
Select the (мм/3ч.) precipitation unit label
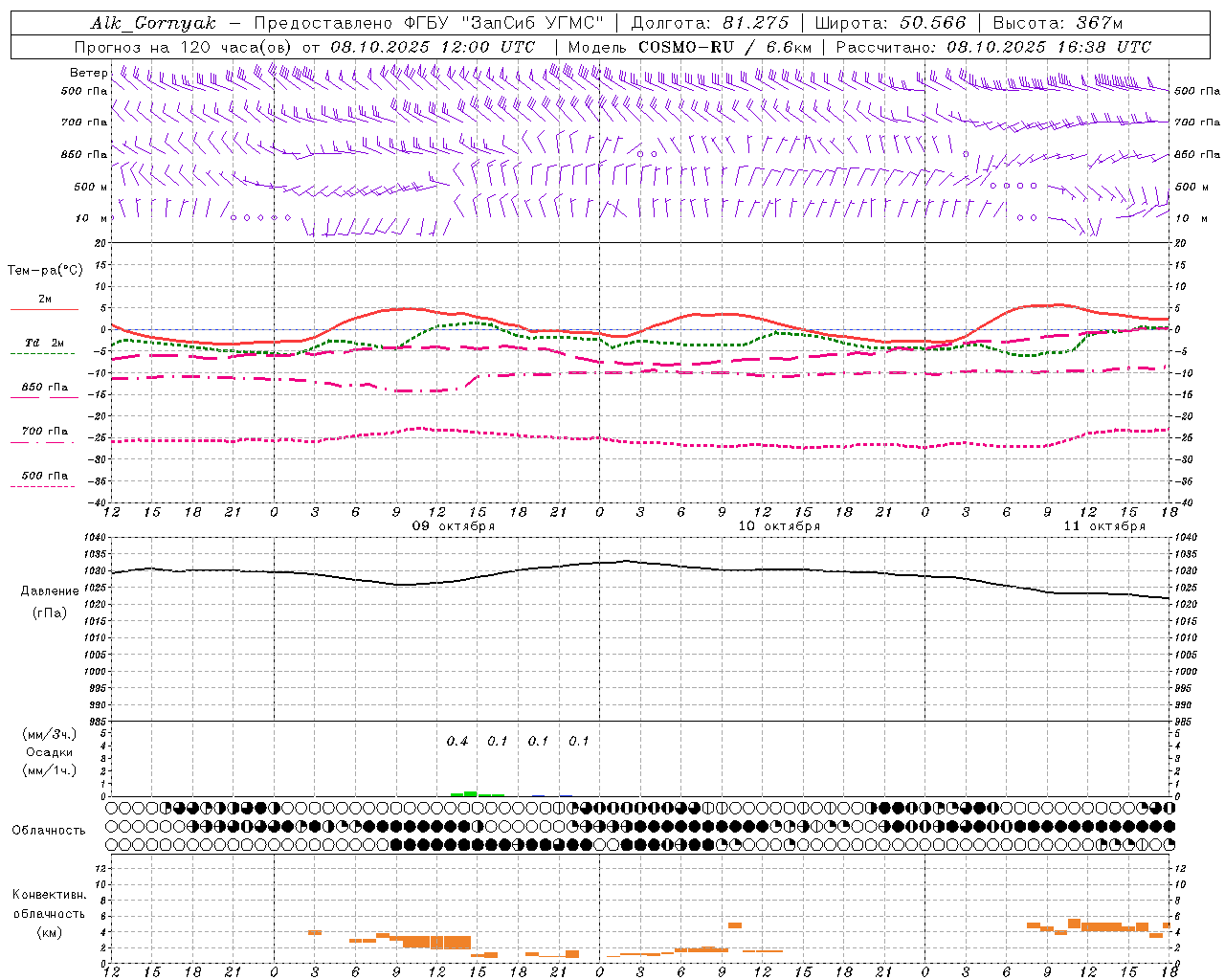tap(50, 734)
